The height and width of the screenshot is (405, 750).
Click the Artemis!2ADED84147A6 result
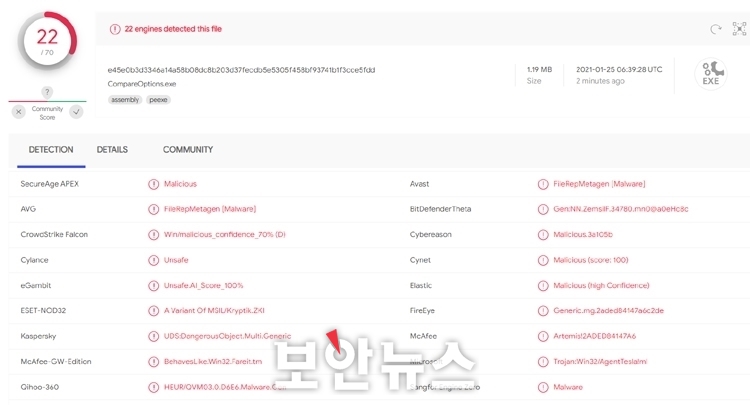point(595,336)
